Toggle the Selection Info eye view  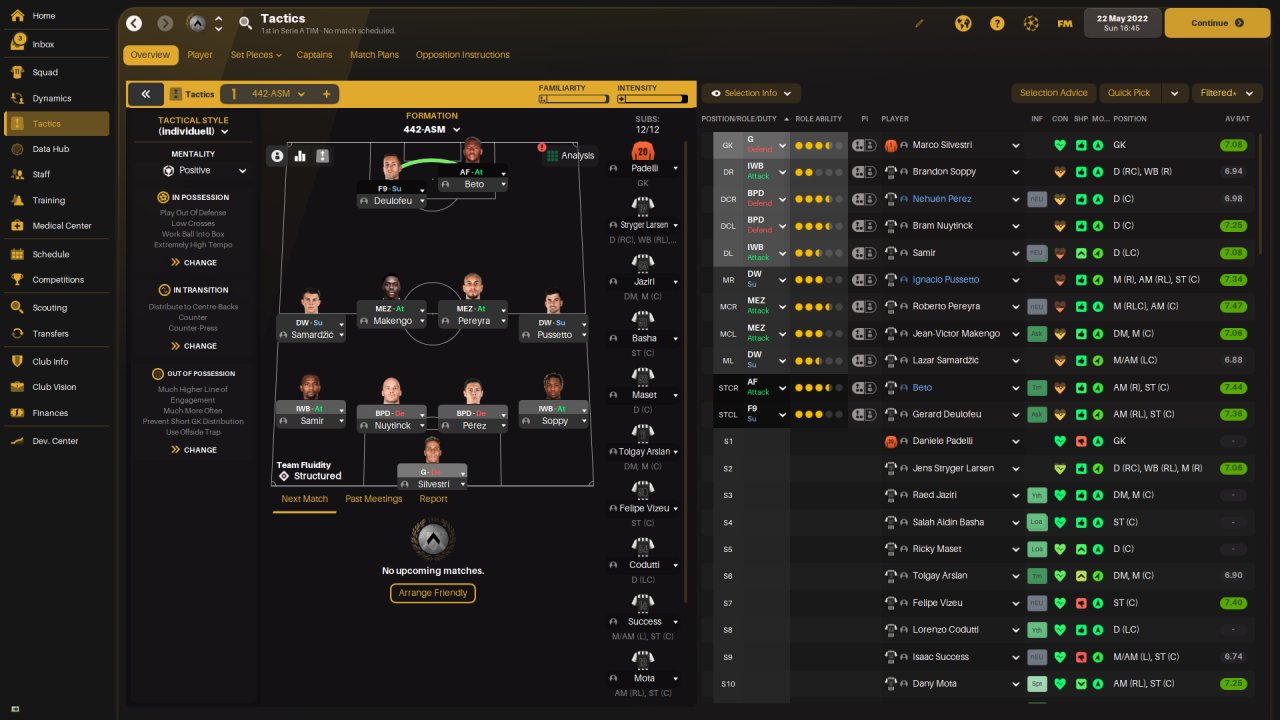[751, 93]
